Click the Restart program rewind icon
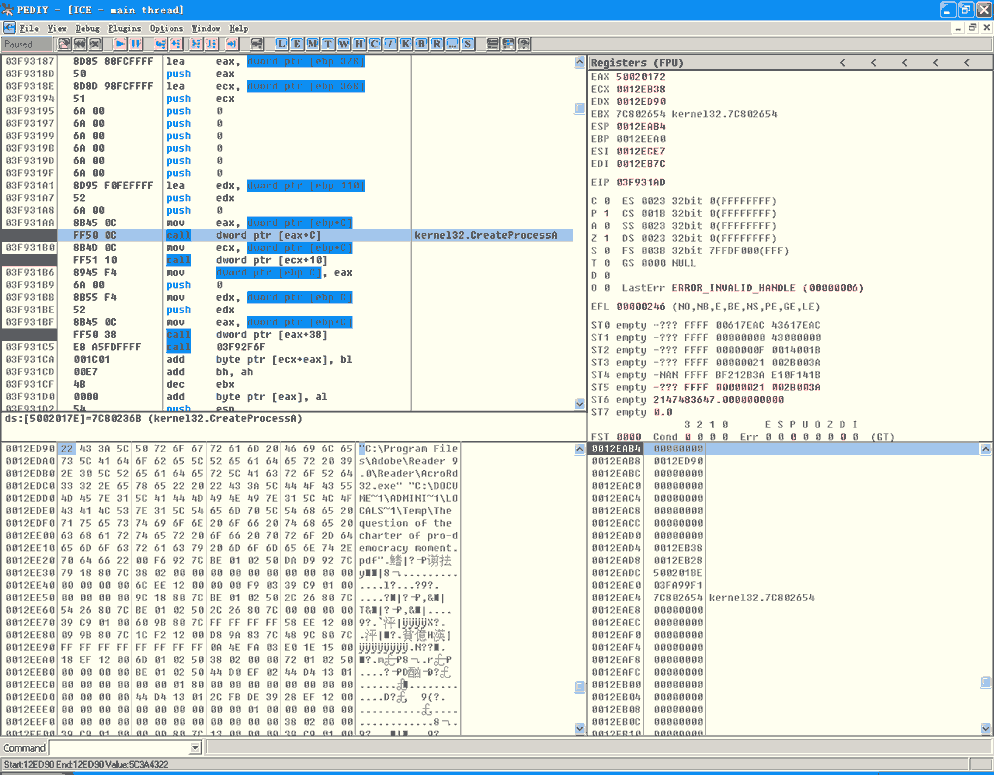The width and height of the screenshot is (994, 775). point(80,44)
